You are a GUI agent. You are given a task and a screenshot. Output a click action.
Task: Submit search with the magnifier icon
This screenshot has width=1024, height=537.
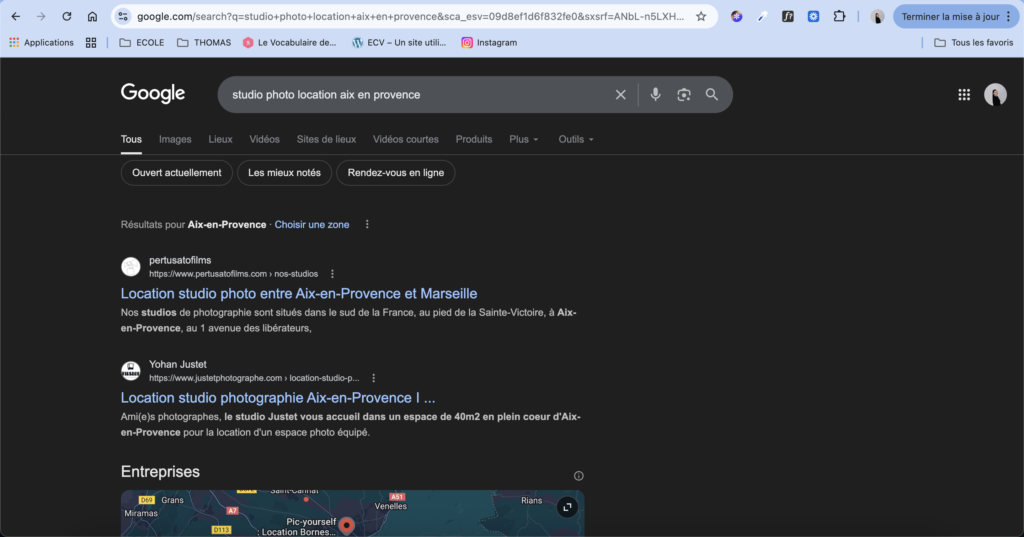coord(712,95)
